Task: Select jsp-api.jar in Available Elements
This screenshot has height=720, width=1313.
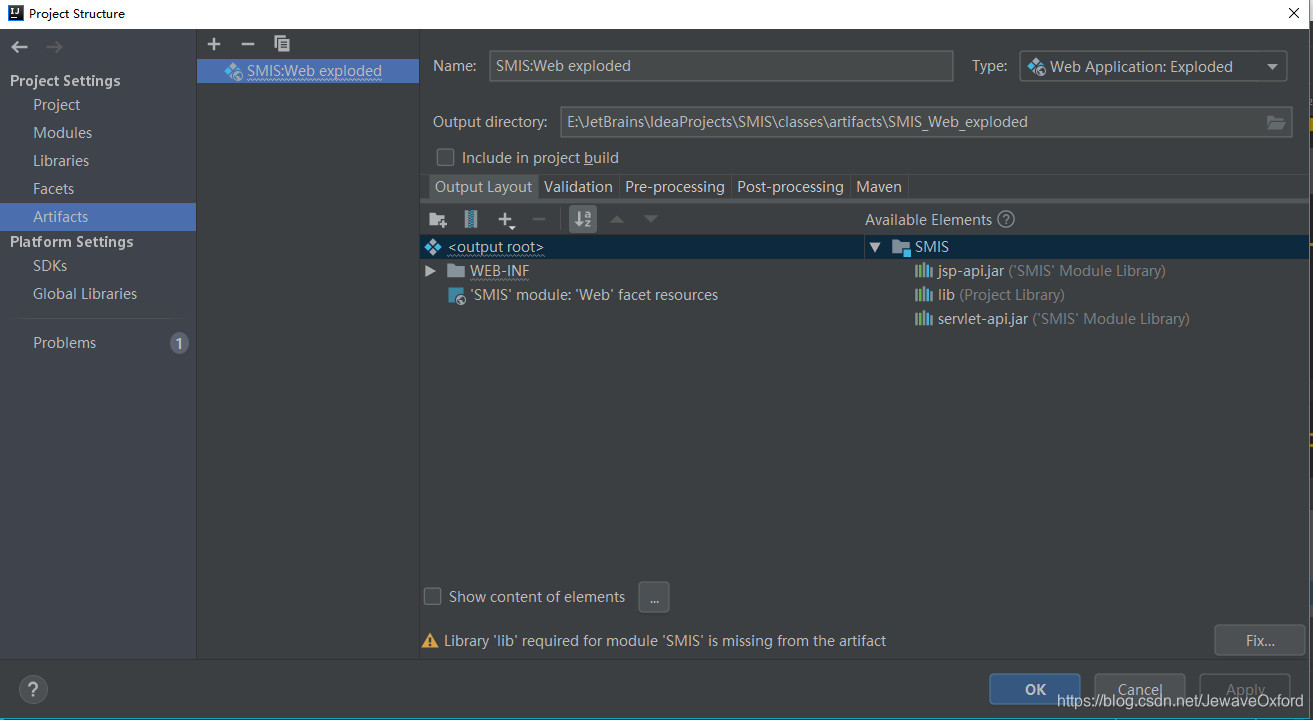Action: [x=1051, y=271]
